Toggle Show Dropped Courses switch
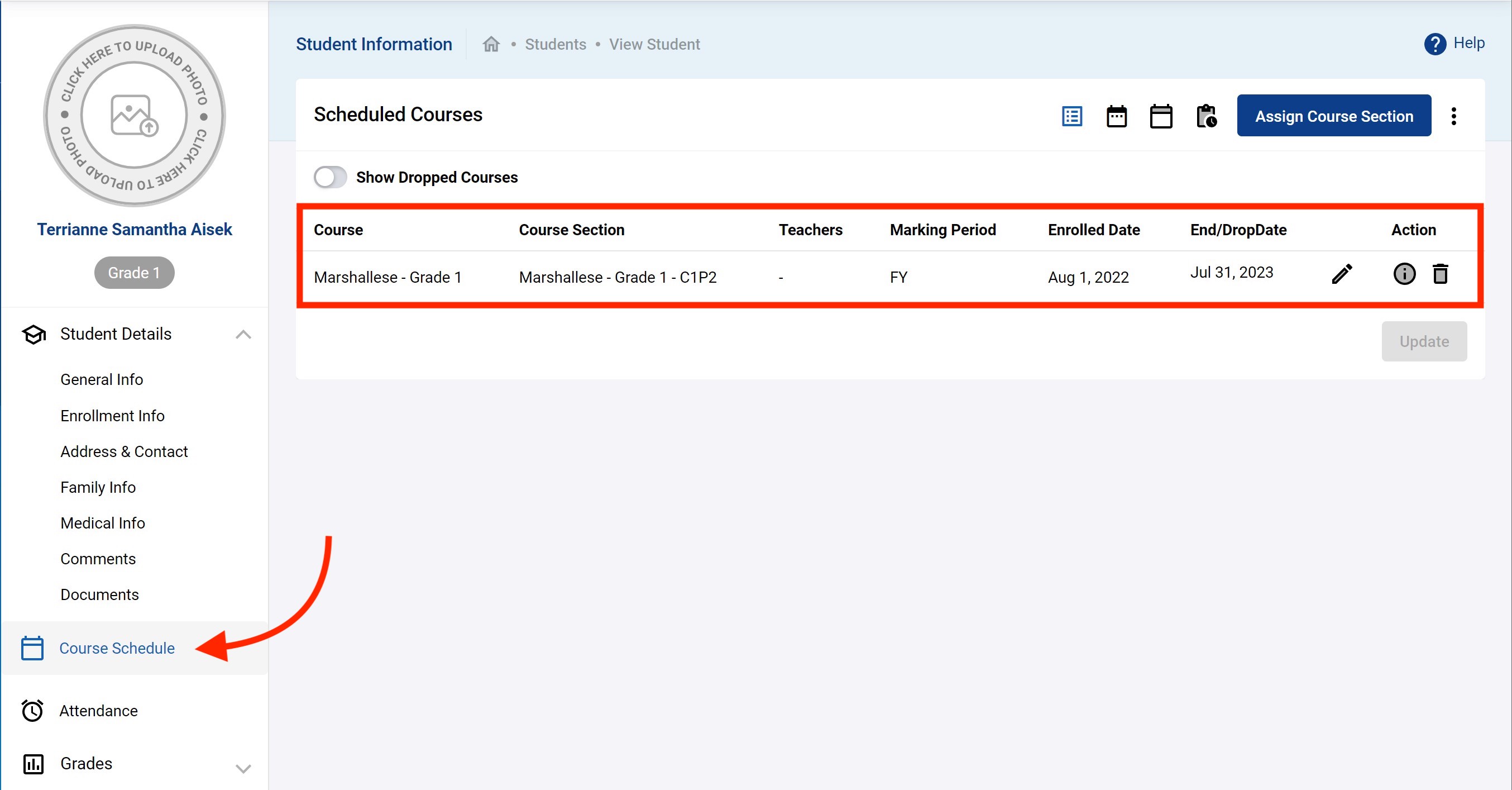The width and height of the screenshot is (1512, 790). (x=330, y=177)
